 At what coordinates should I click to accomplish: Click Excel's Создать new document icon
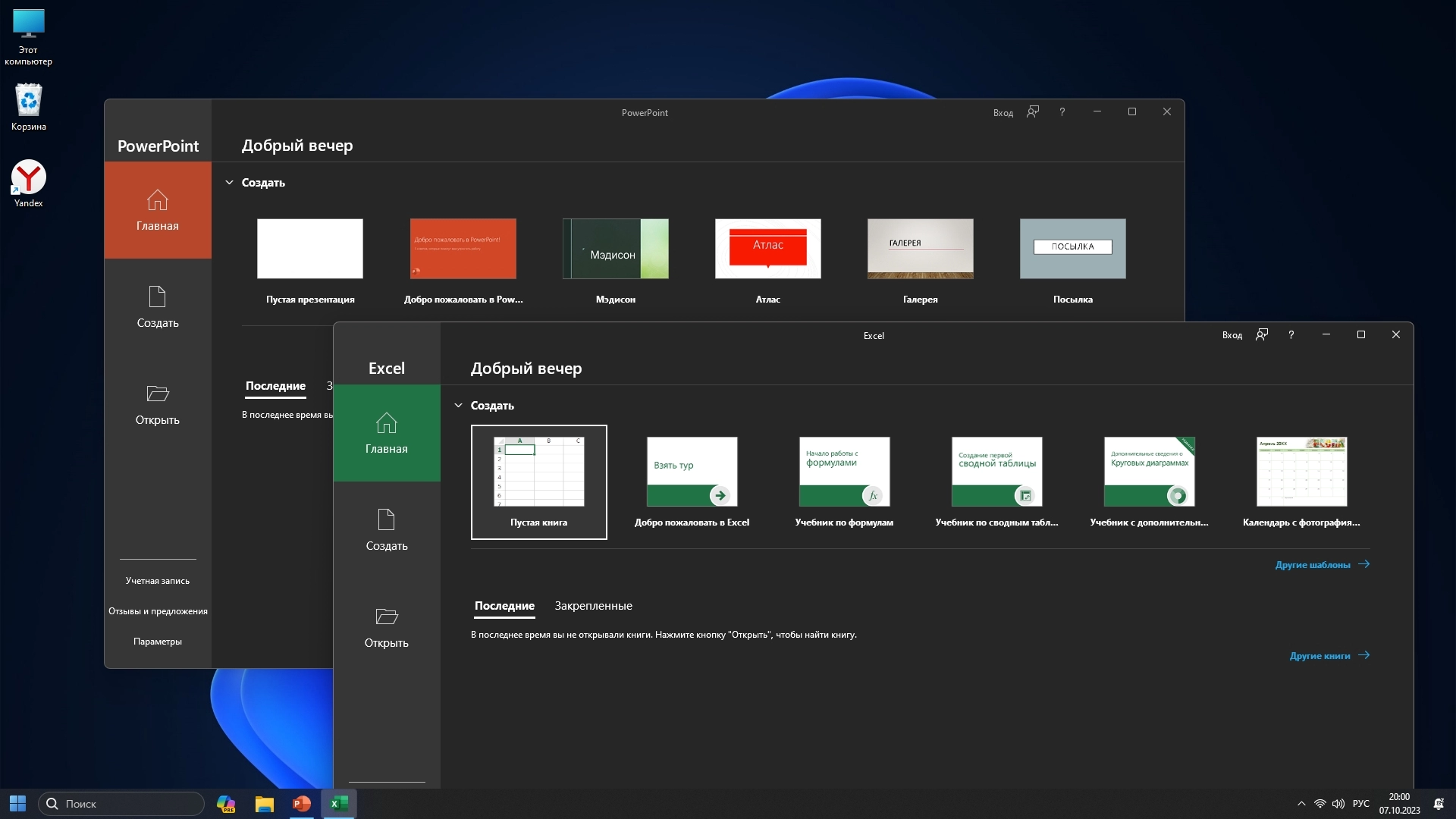click(386, 519)
